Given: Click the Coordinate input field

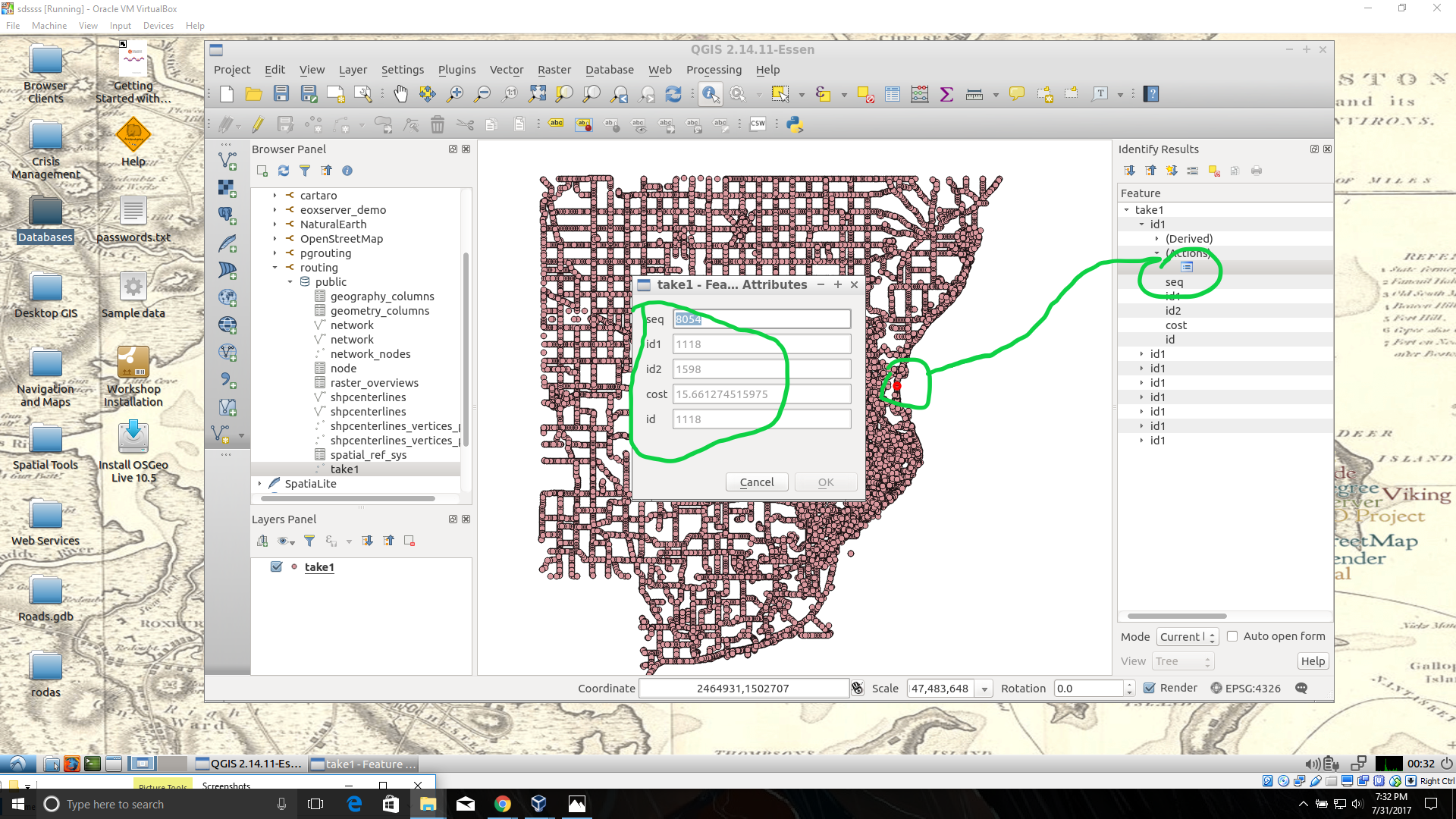Looking at the screenshot, I should (x=743, y=689).
